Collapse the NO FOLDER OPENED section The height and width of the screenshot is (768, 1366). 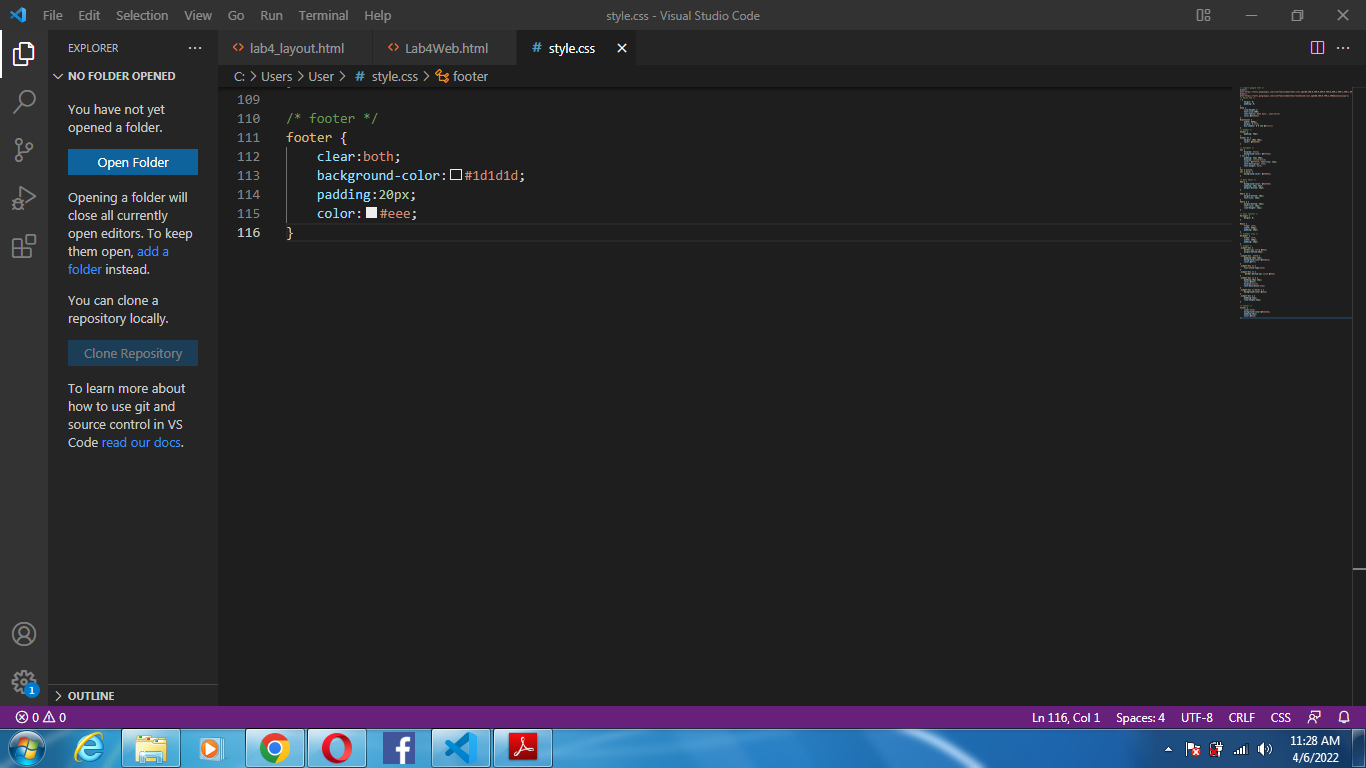point(59,75)
